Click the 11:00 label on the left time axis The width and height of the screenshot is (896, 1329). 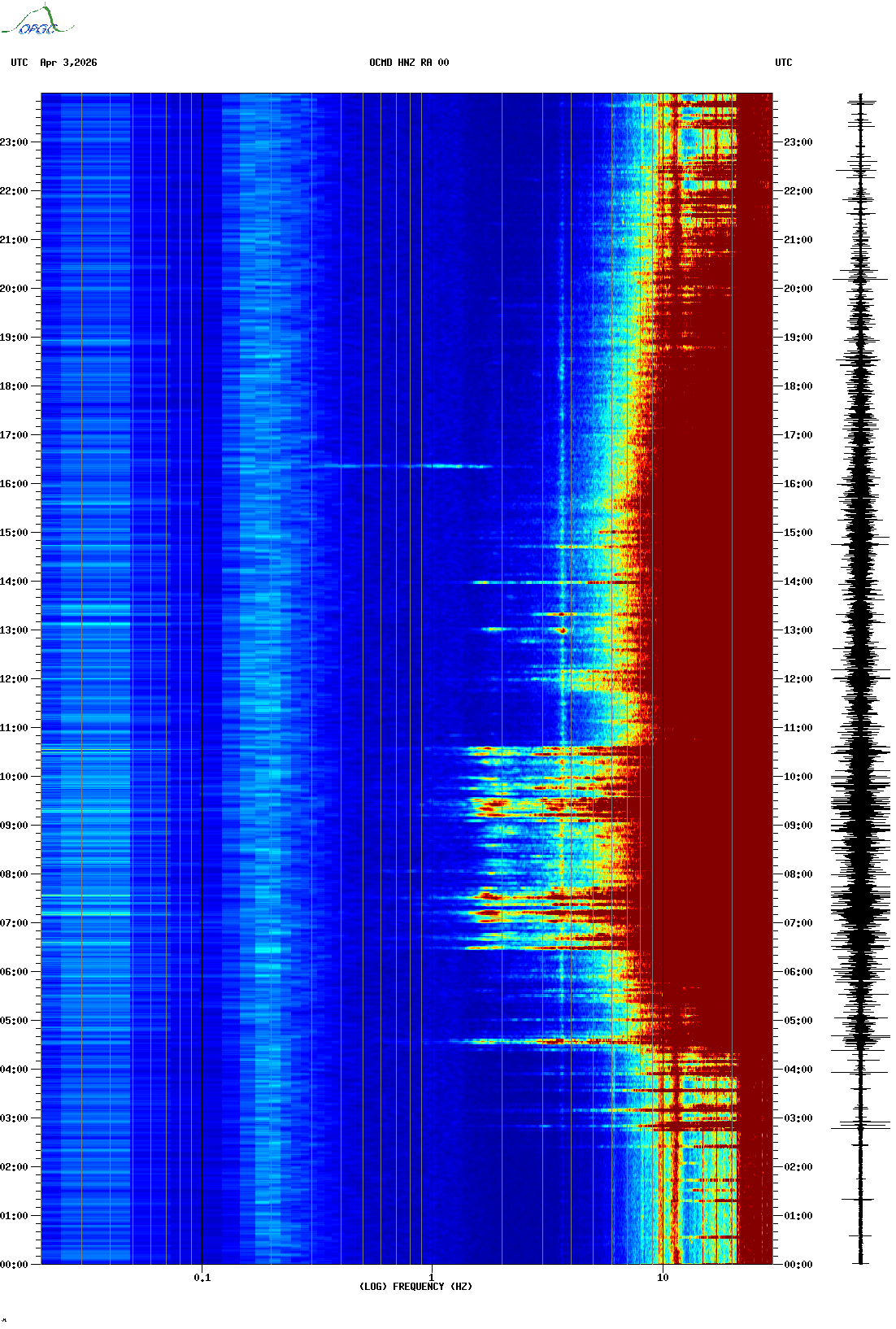14,728
